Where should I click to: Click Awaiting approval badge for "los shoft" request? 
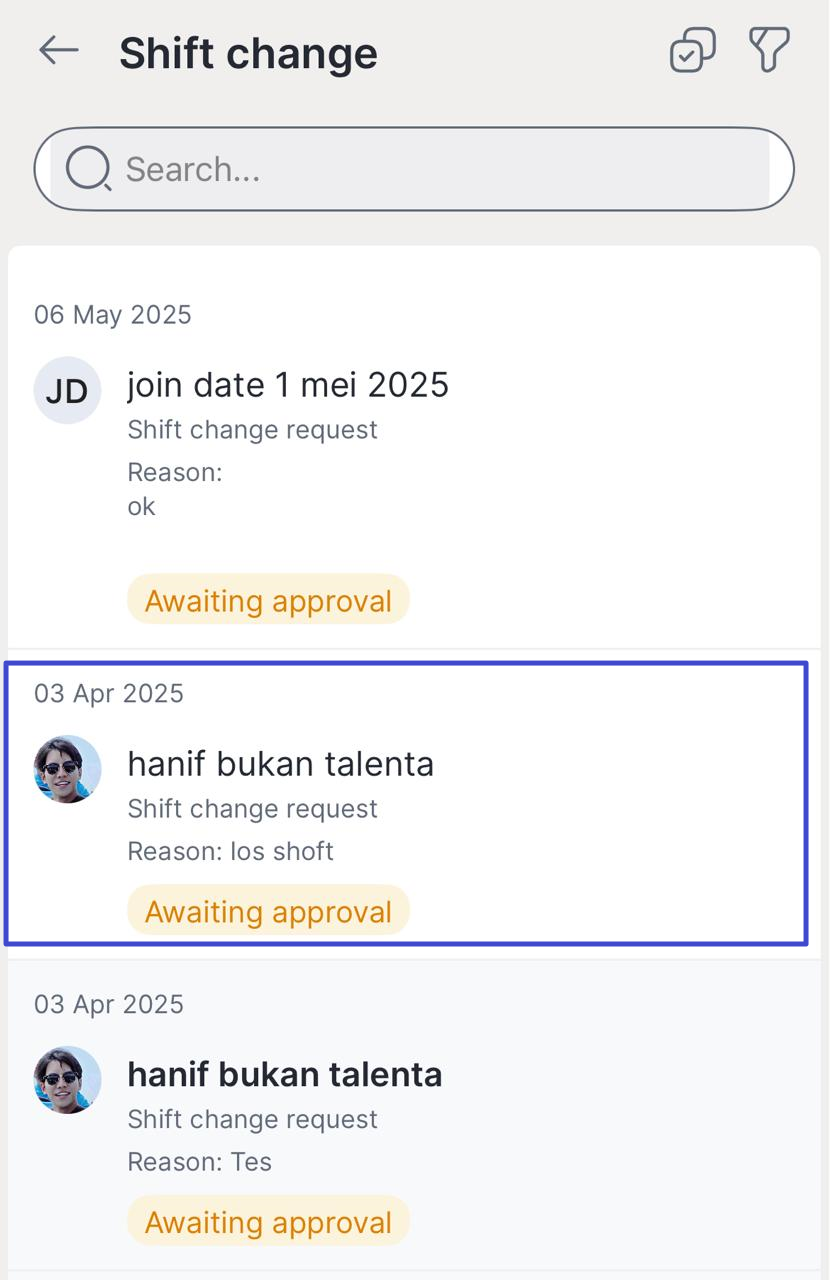point(268,911)
